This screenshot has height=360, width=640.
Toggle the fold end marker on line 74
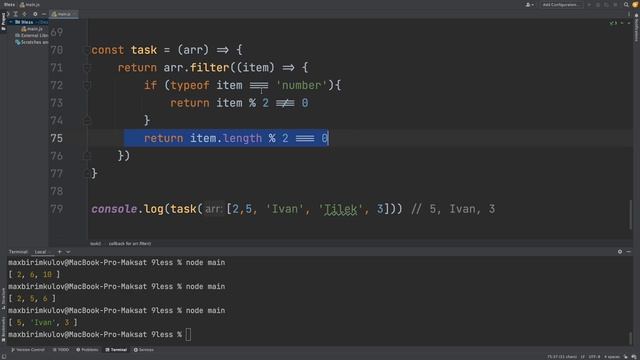(x=86, y=120)
